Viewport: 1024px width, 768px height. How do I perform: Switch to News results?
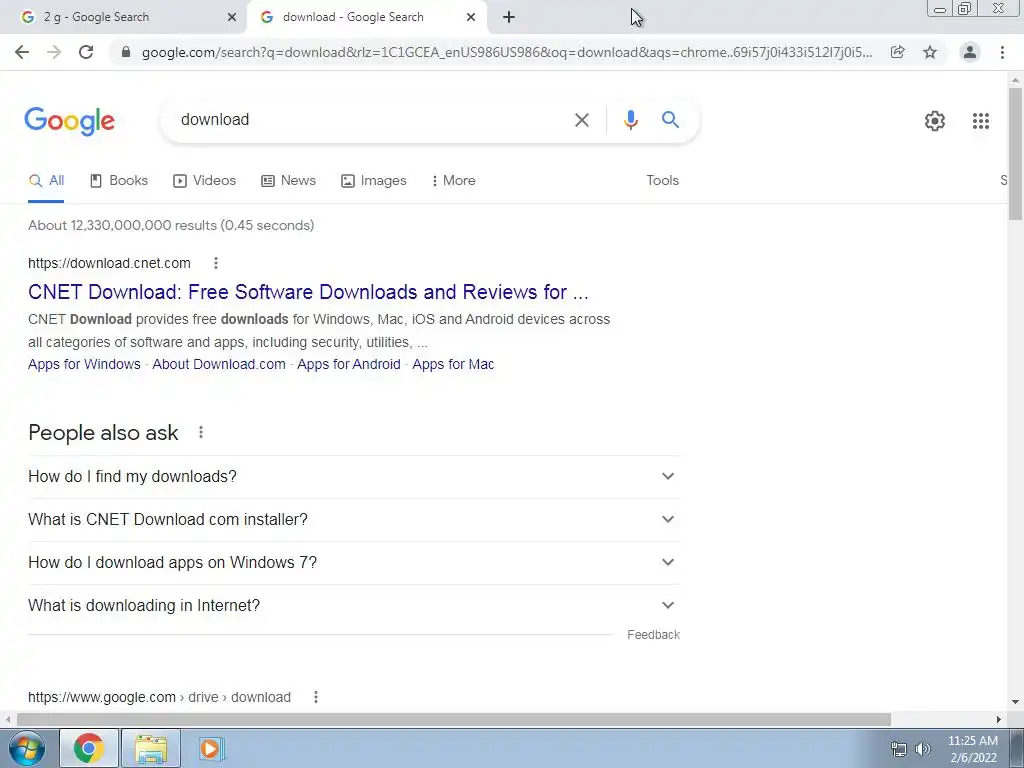coord(289,181)
